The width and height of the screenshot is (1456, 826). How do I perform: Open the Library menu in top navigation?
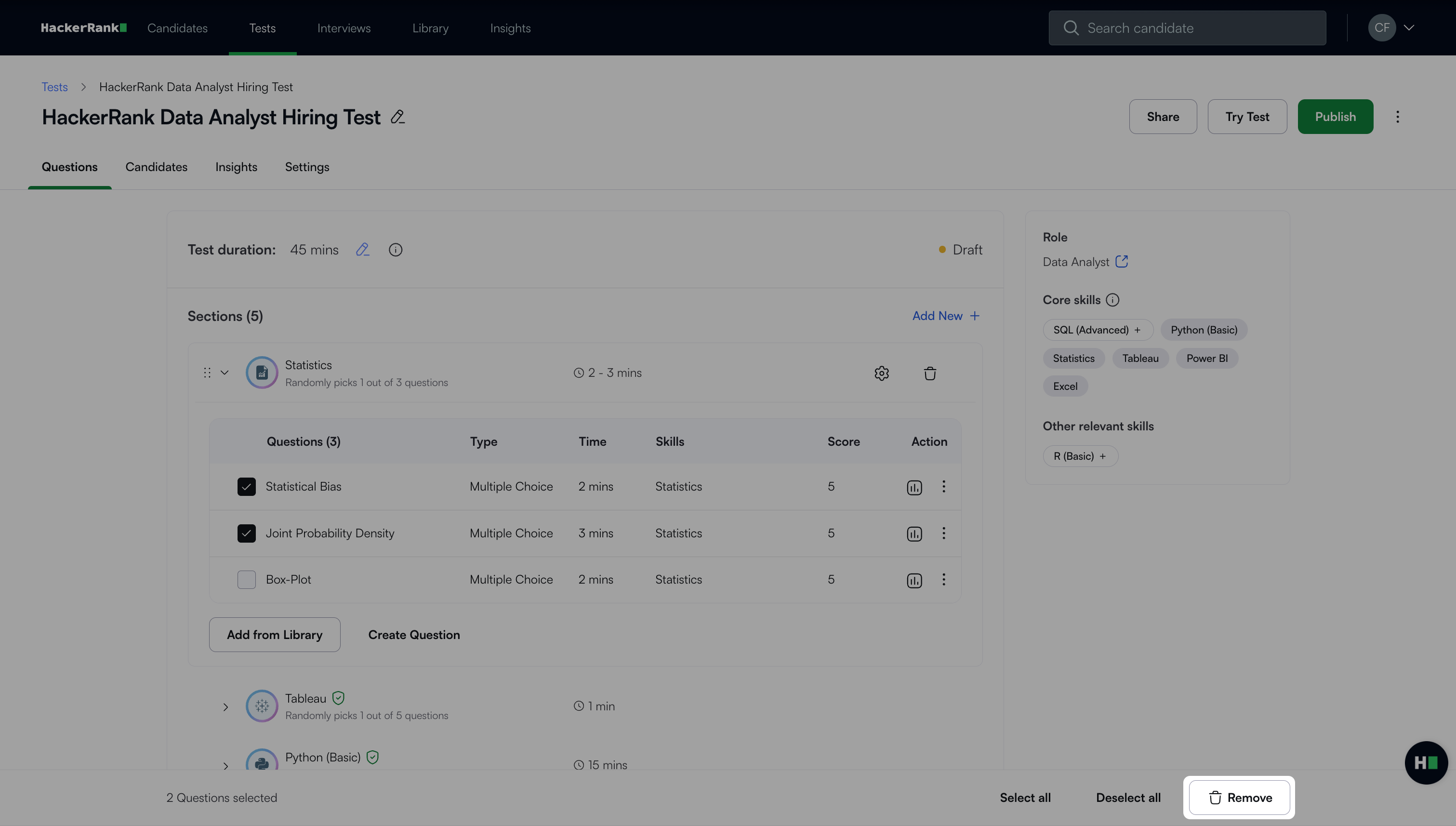430,28
